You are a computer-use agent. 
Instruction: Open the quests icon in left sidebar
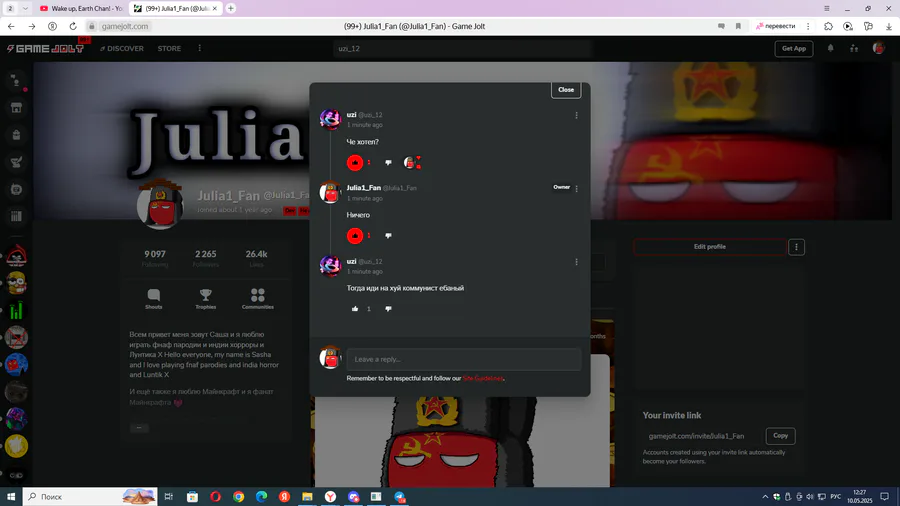(x=16, y=162)
